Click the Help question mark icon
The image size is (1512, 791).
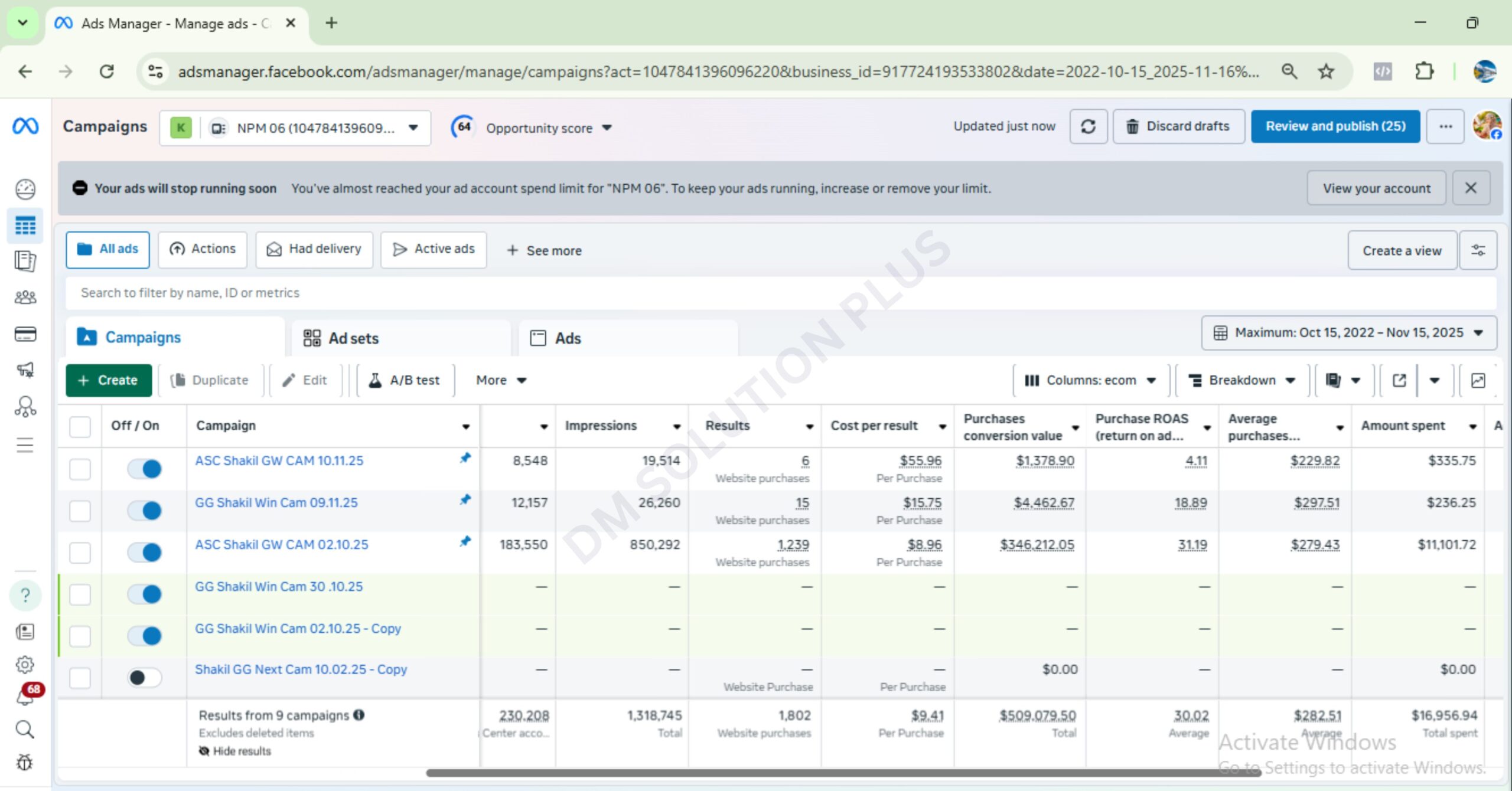(x=25, y=595)
